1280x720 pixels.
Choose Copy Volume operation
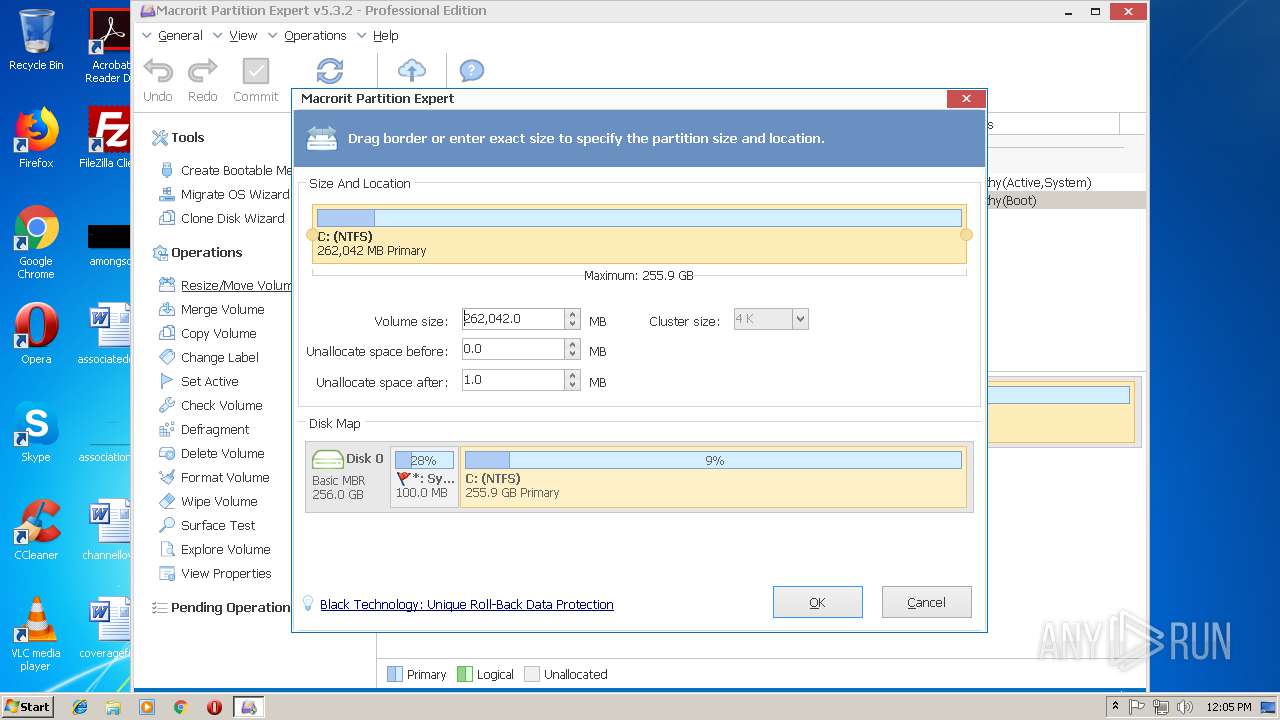(x=208, y=333)
